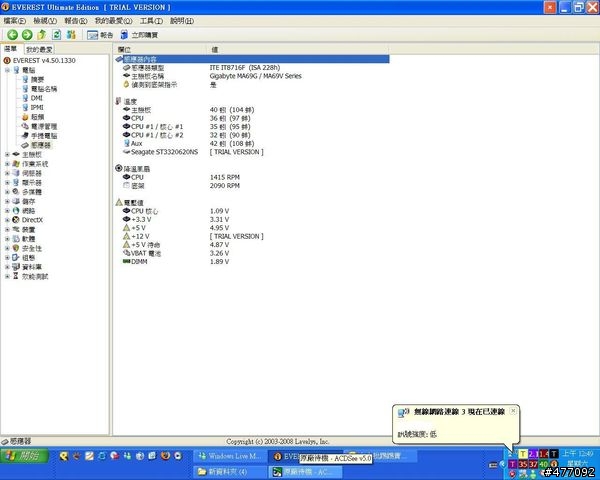Collapse the 電腦 computer tree node
600x480 pixels.
(x=7, y=70)
